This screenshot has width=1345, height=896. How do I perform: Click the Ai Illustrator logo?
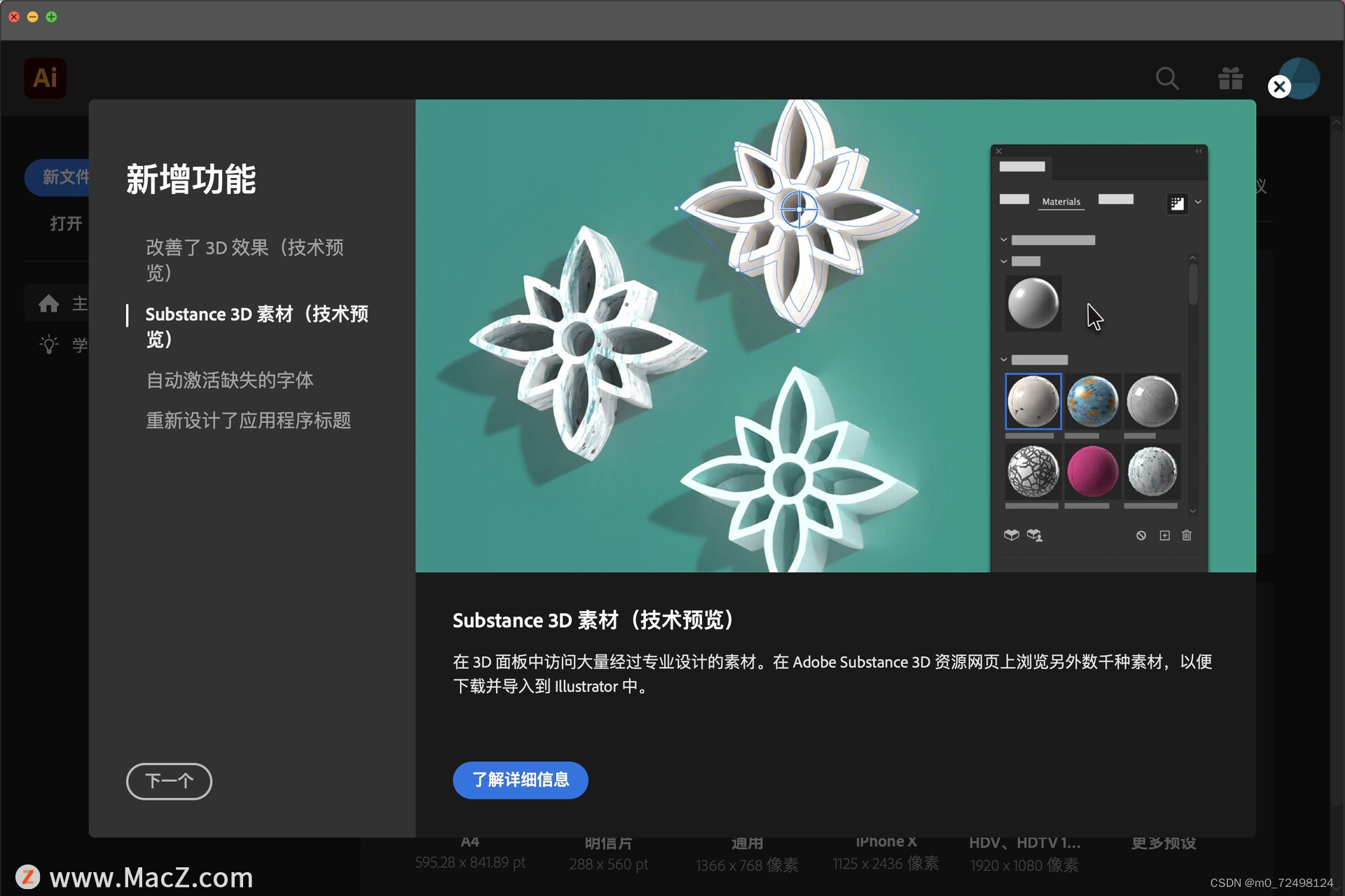tap(46, 78)
